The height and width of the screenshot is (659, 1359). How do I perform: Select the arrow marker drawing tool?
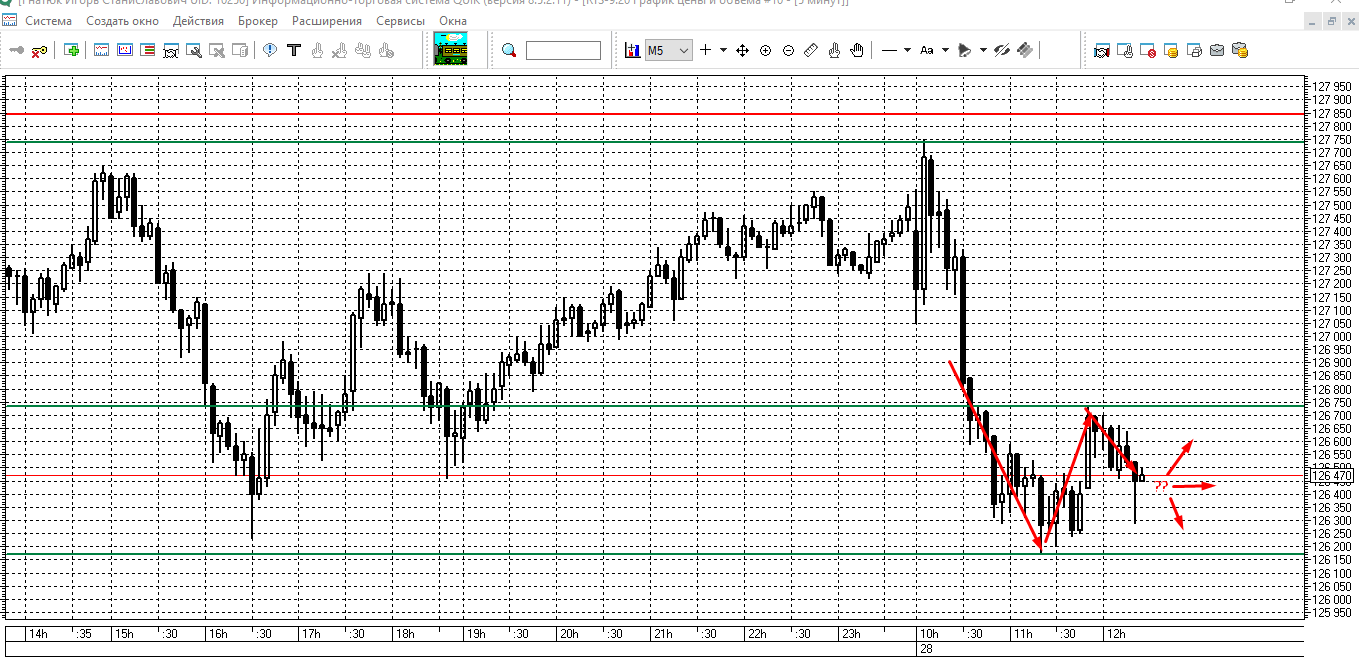click(x=964, y=50)
